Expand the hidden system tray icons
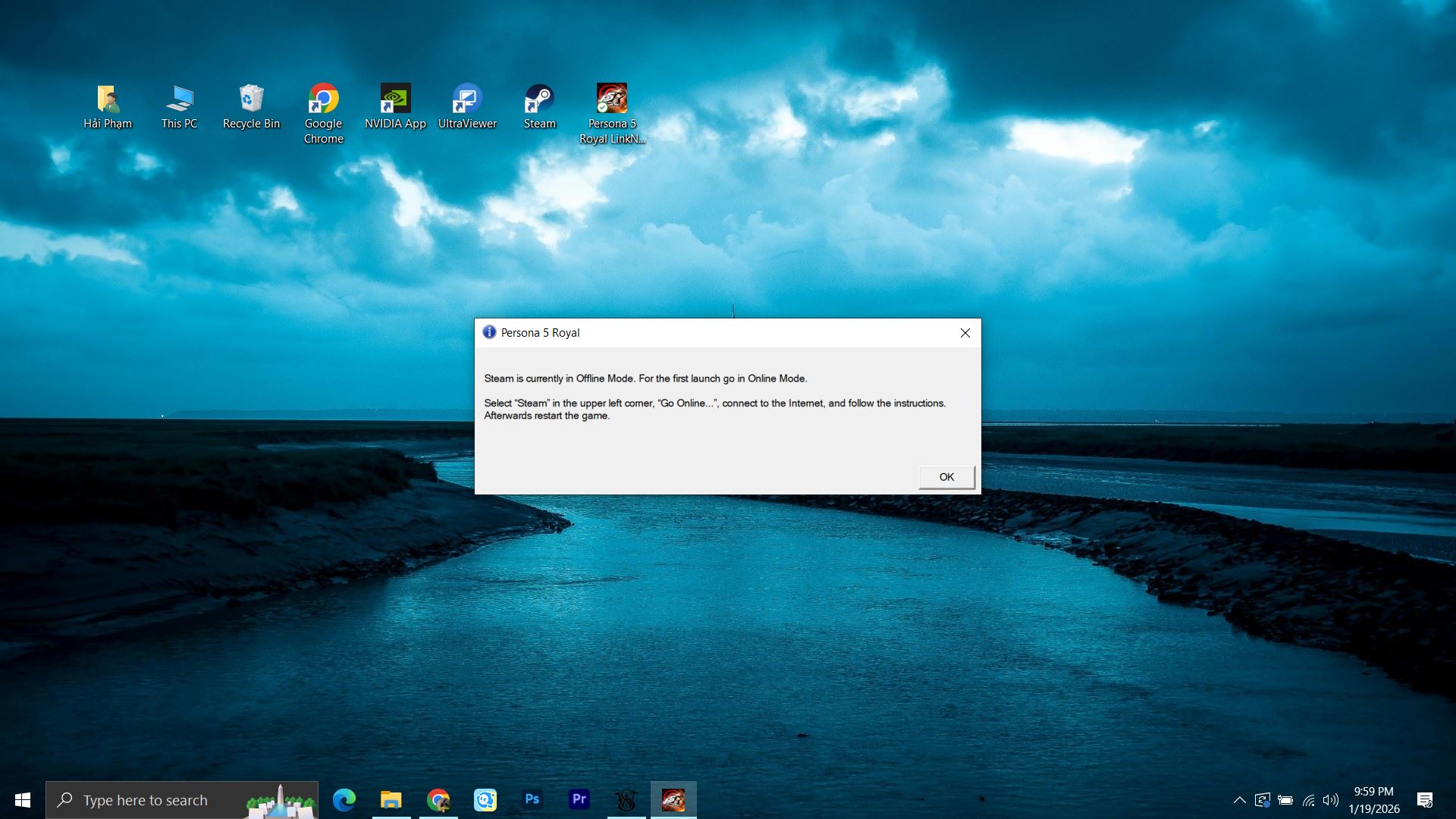1456x819 pixels. [1239, 800]
